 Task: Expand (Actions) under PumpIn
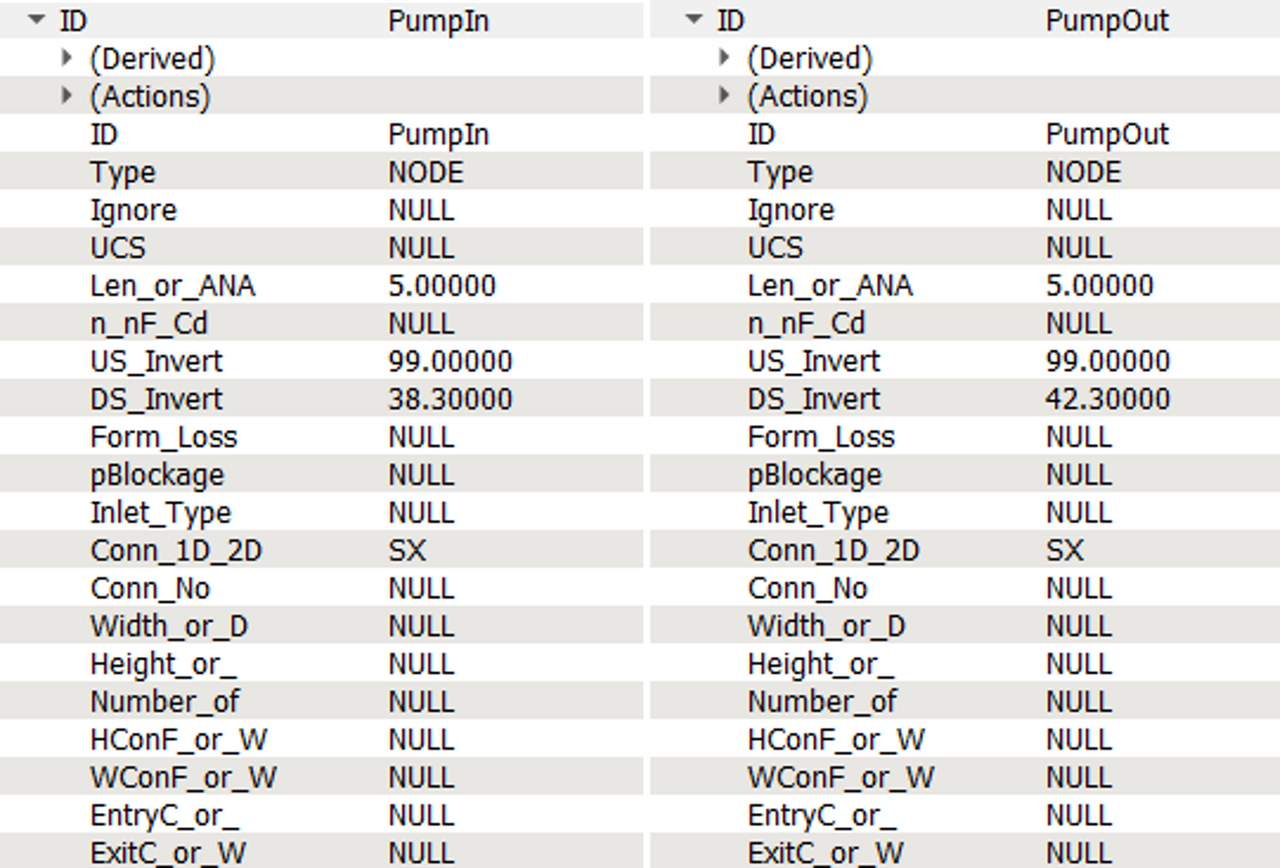pyautogui.click(x=67, y=96)
